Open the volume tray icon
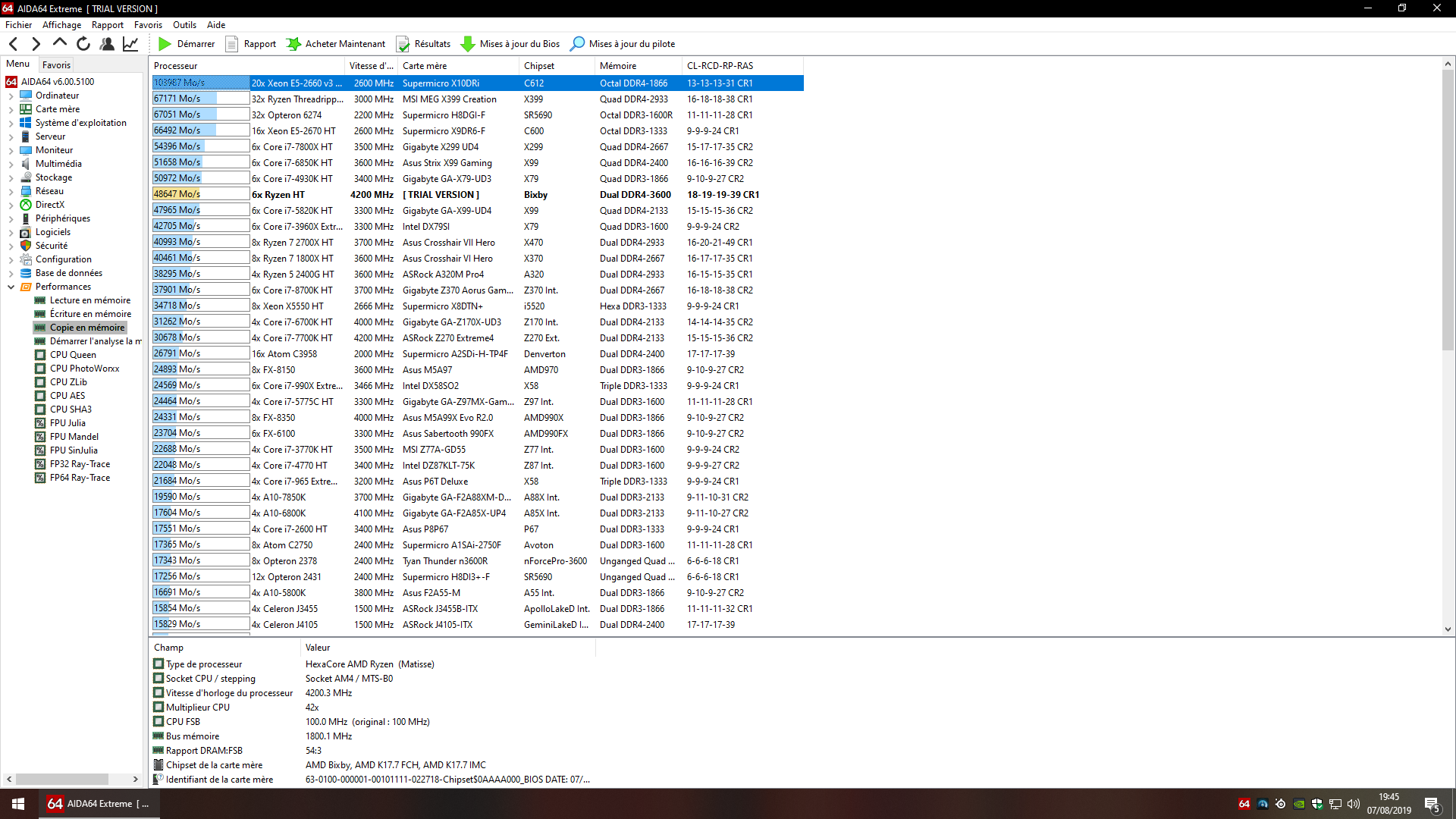This screenshot has height=819, width=1456. click(1354, 804)
